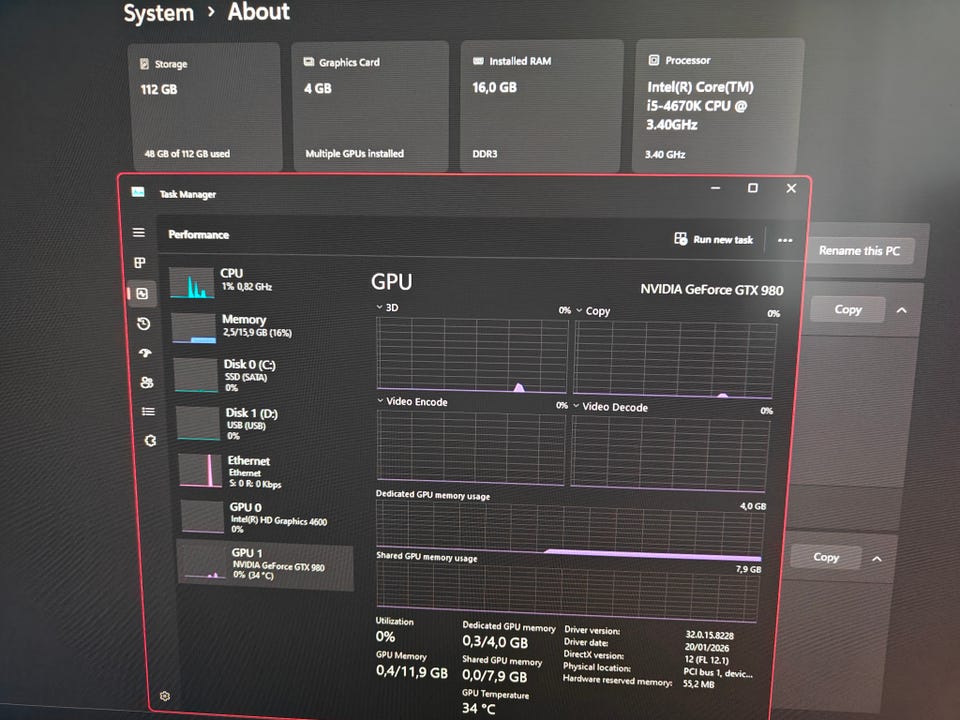Click GPU Memory value 0,4/11,9 GB

(x=411, y=672)
